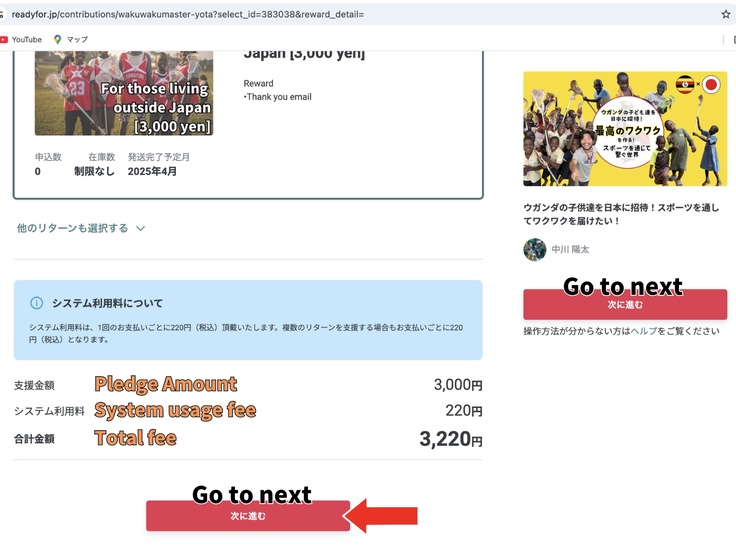Click the YouTube bookmark label

(27, 39)
